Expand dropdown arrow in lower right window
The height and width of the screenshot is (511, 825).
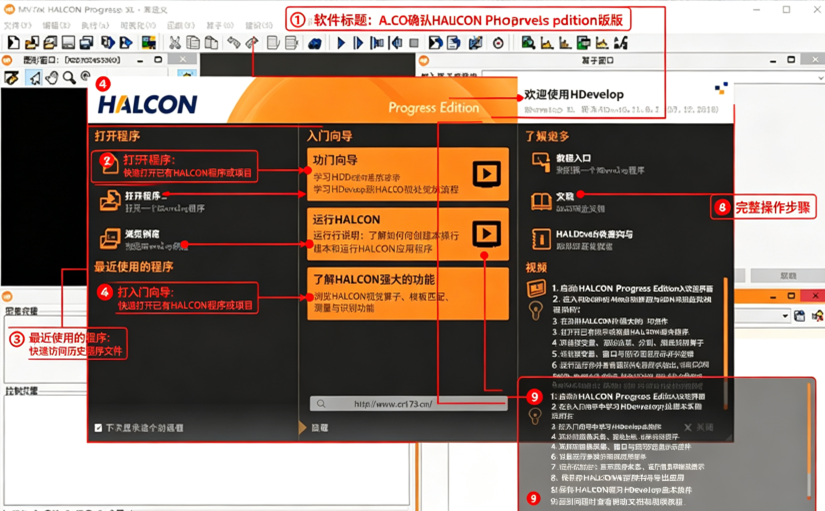pos(785,316)
